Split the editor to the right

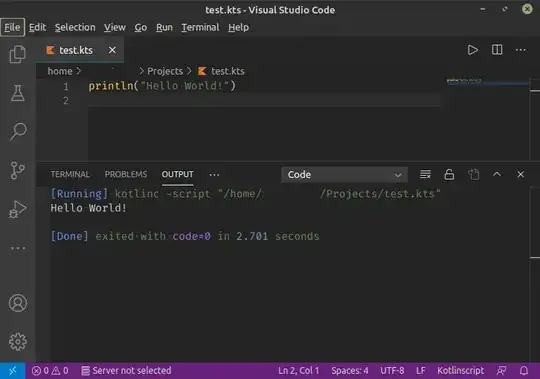(x=497, y=50)
